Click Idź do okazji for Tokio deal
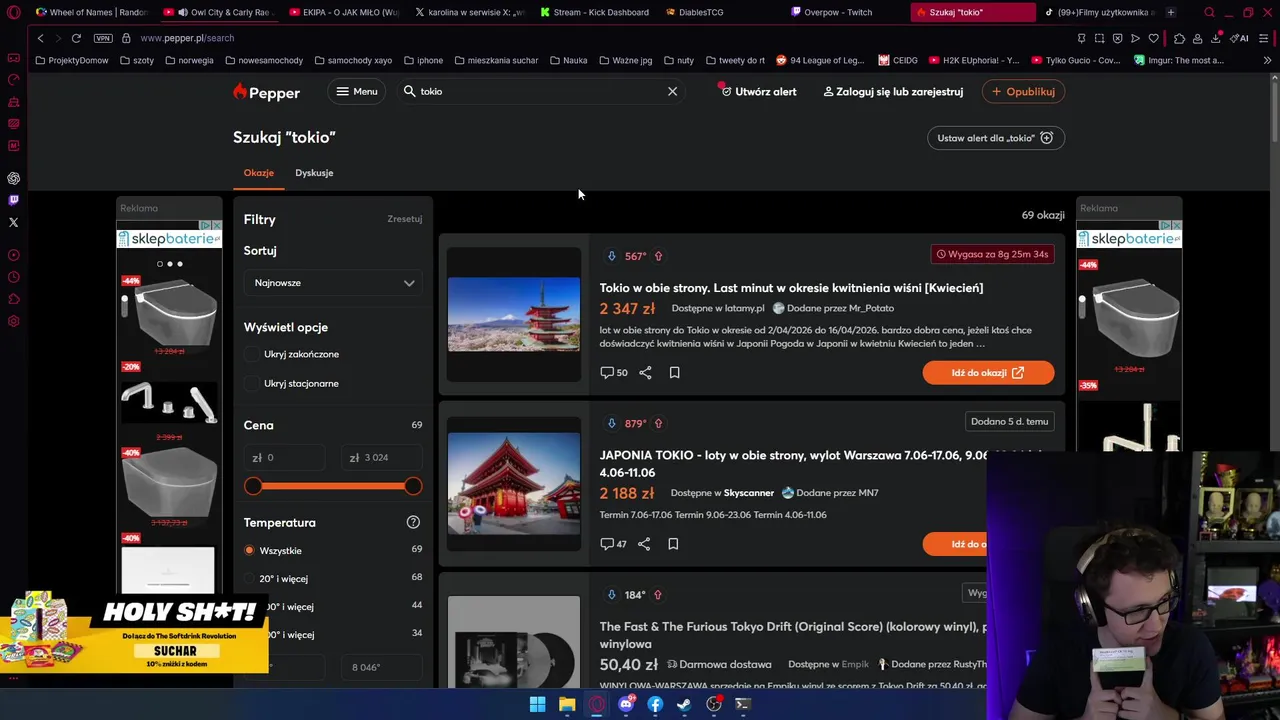 [988, 373]
